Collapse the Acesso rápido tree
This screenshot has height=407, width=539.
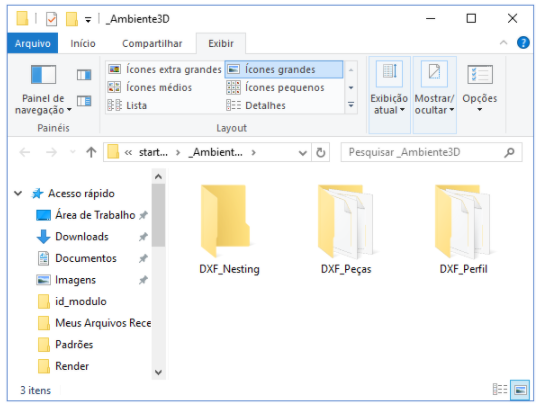[x=18, y=193]
